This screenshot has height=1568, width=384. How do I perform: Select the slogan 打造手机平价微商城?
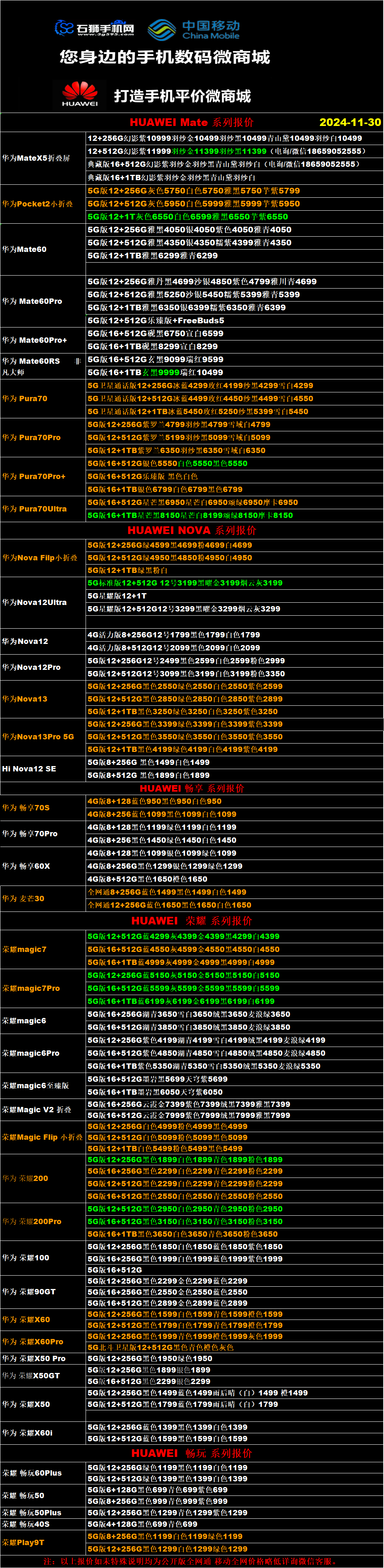pyautogui.click(x=182, y=96)
